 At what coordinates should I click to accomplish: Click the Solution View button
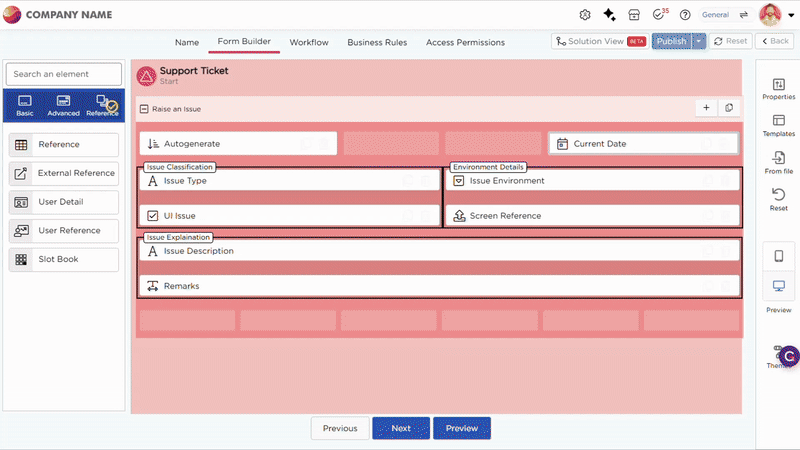[599, 41]
